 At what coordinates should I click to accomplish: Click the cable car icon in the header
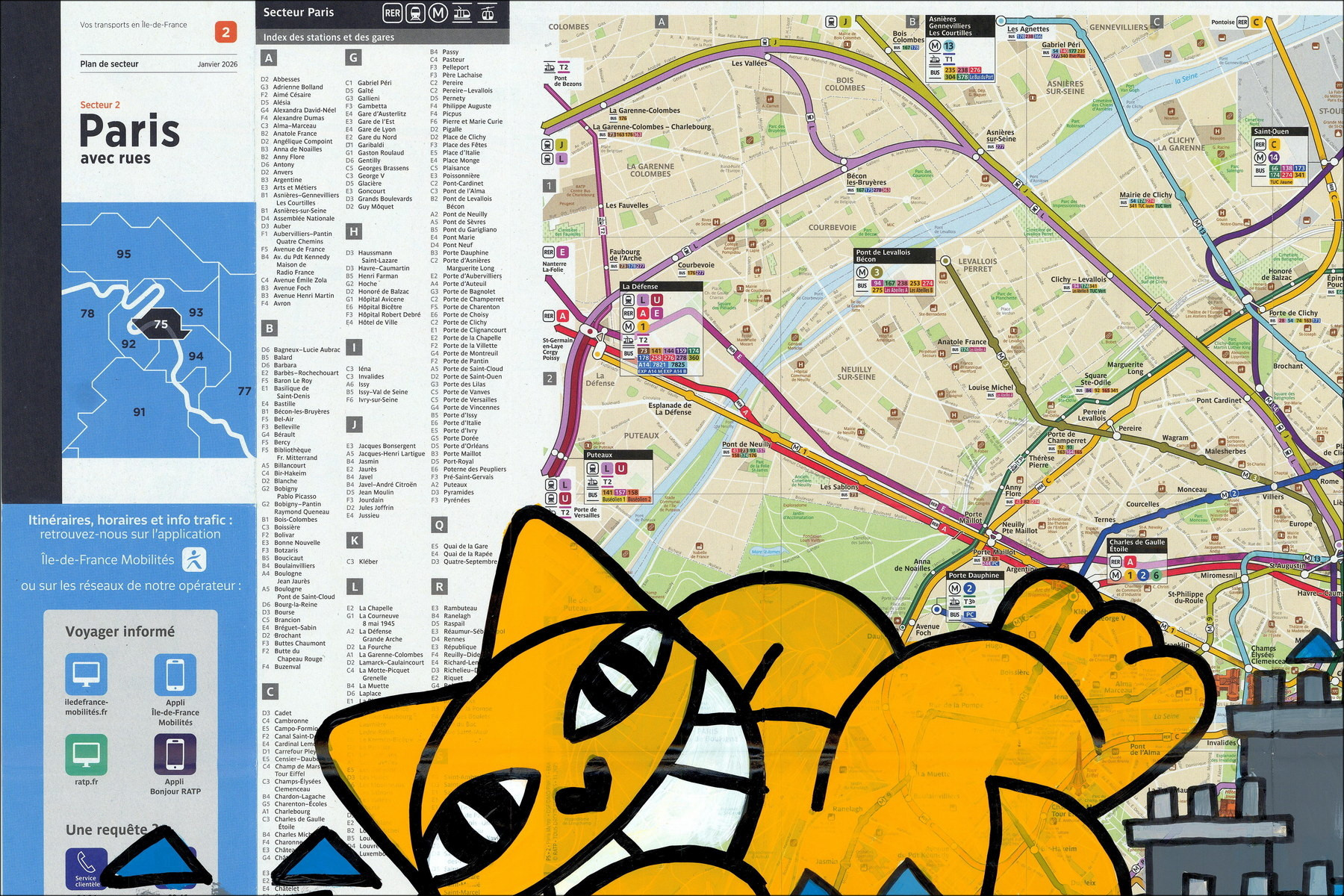(x=487, y=13)
